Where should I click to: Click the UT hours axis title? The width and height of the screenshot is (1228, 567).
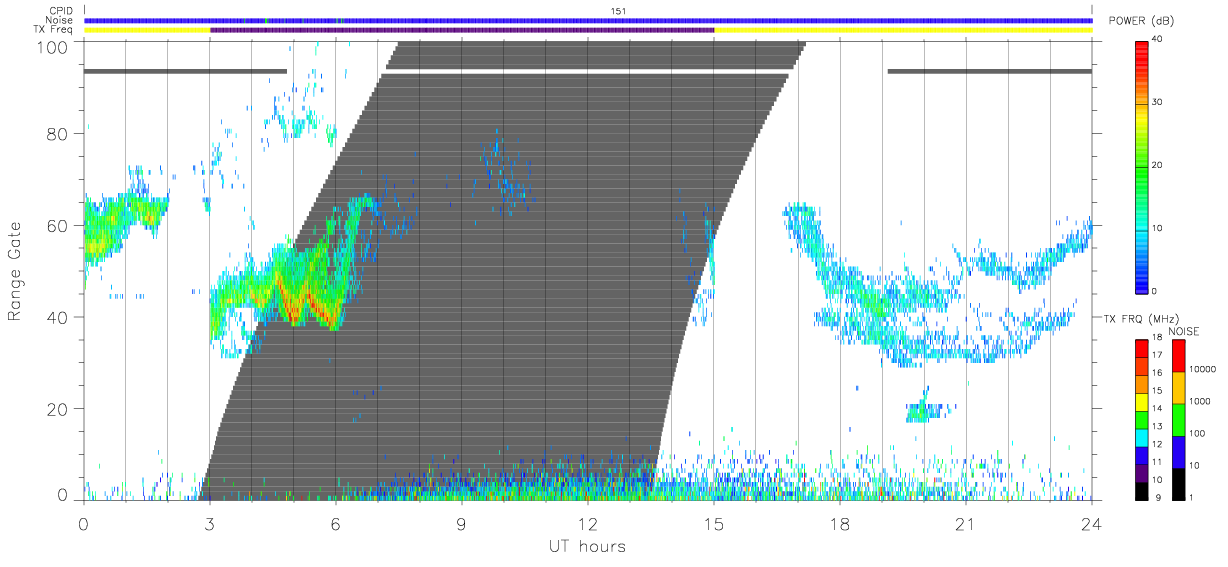pyautogui.click(x=587, y=547)
